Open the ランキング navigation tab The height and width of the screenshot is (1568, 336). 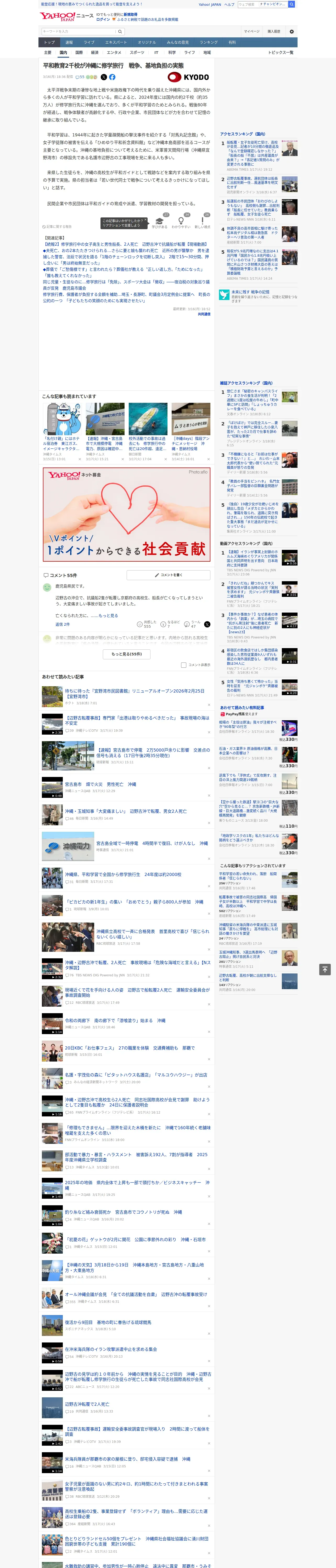(x=209, y=43)
